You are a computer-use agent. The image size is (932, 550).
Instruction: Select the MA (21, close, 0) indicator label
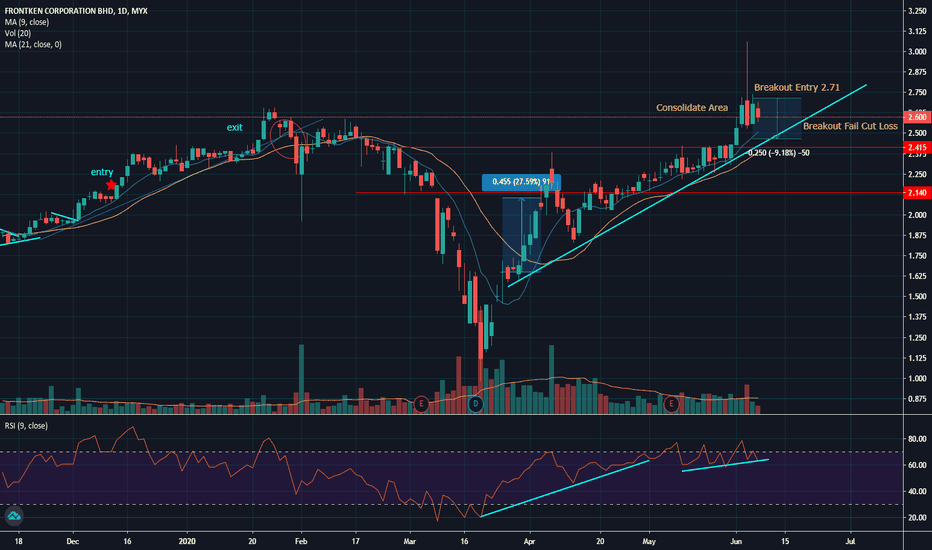[33, 45]
